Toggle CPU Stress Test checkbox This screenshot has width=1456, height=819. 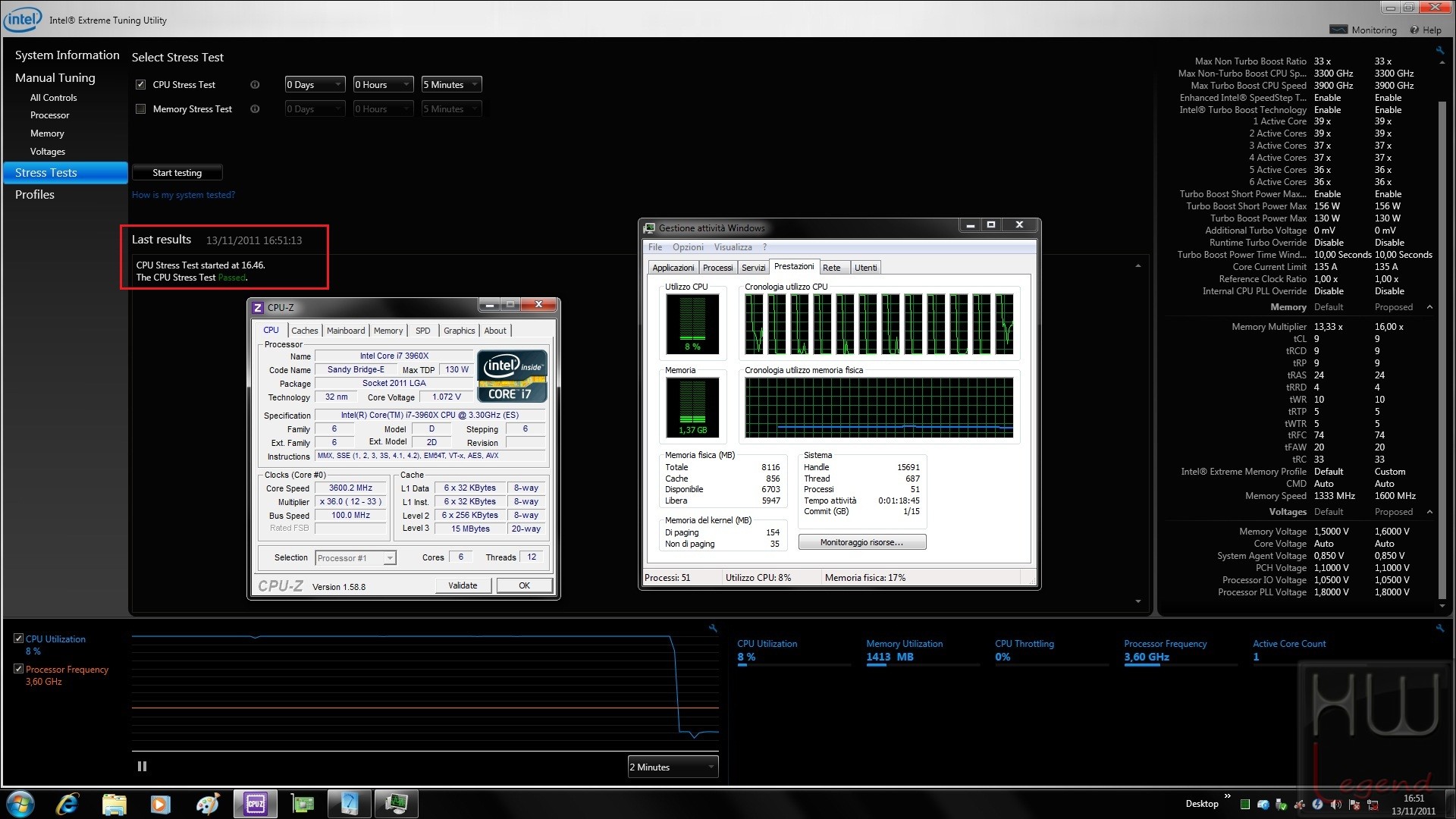pos(140,85)
